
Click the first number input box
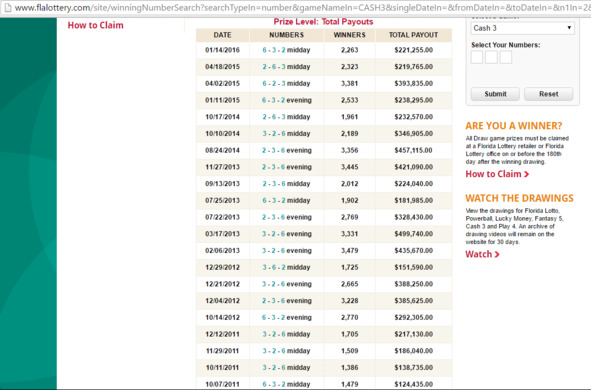tap(477, 58)
